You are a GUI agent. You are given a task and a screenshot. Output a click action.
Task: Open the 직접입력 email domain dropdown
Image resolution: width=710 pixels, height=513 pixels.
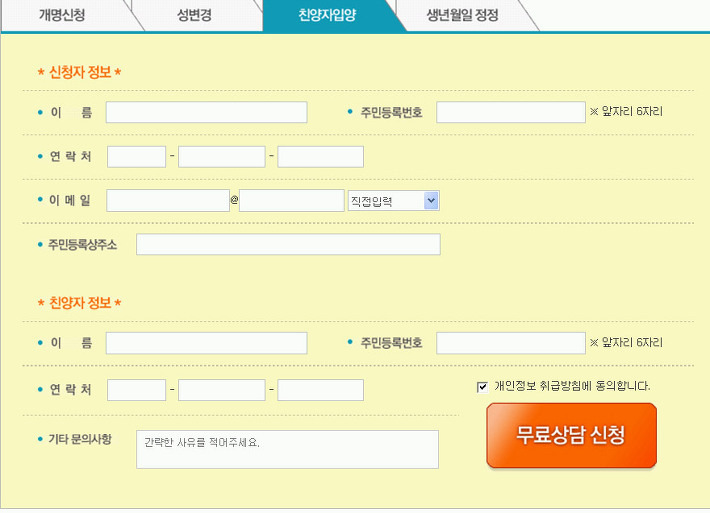coord(393,201)
